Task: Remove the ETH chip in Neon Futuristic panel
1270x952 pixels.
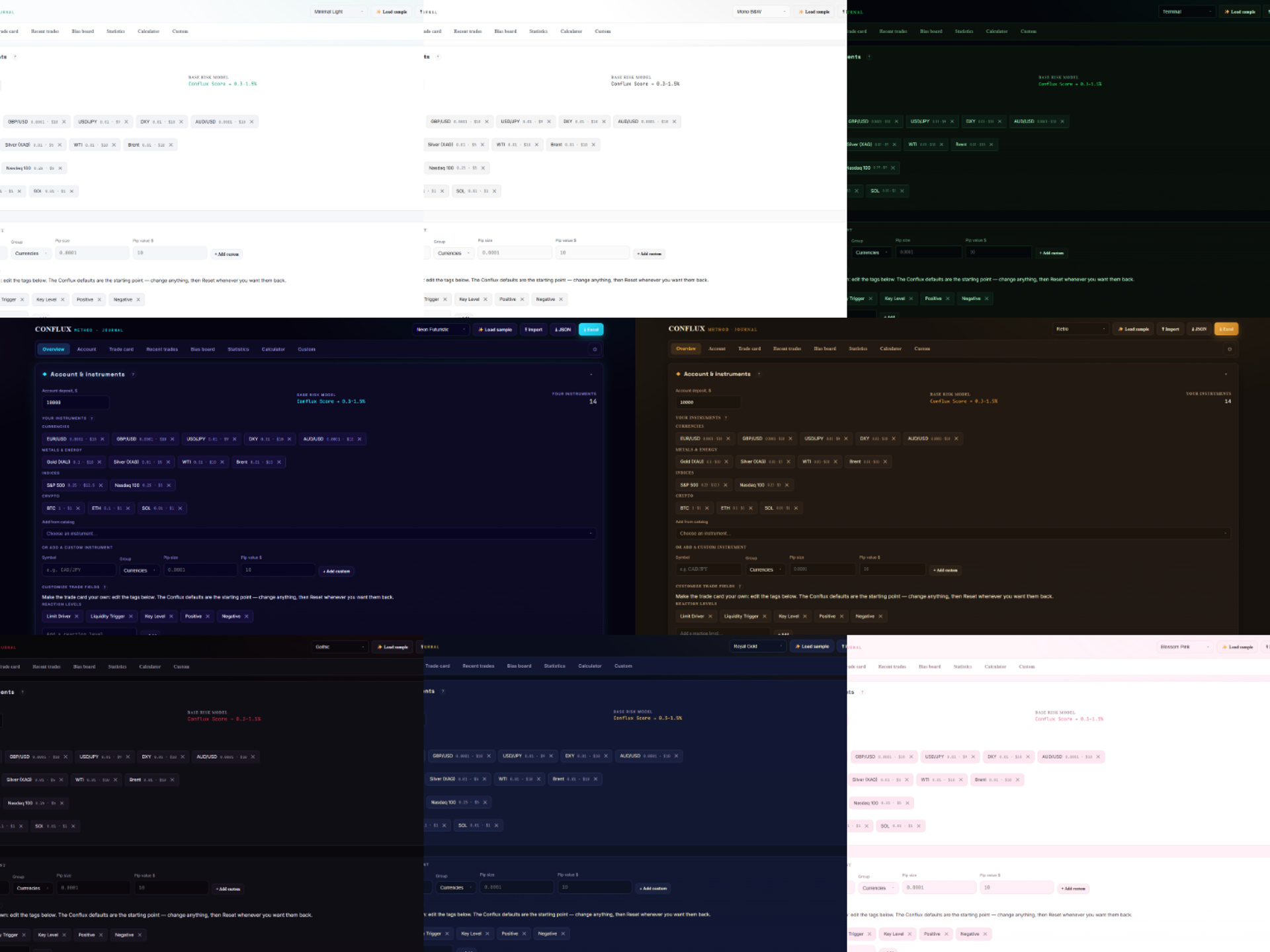Action: (128, 508)
